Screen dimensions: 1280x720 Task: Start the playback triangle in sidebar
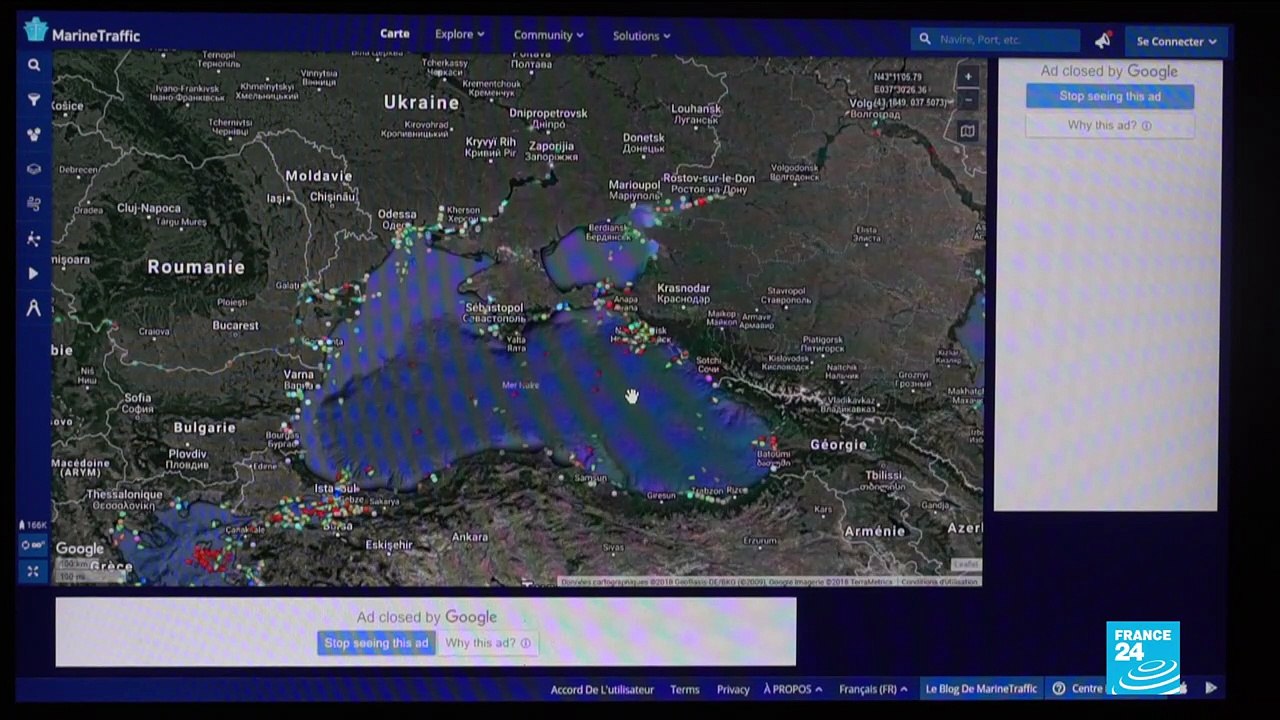(x=34, y=273)
